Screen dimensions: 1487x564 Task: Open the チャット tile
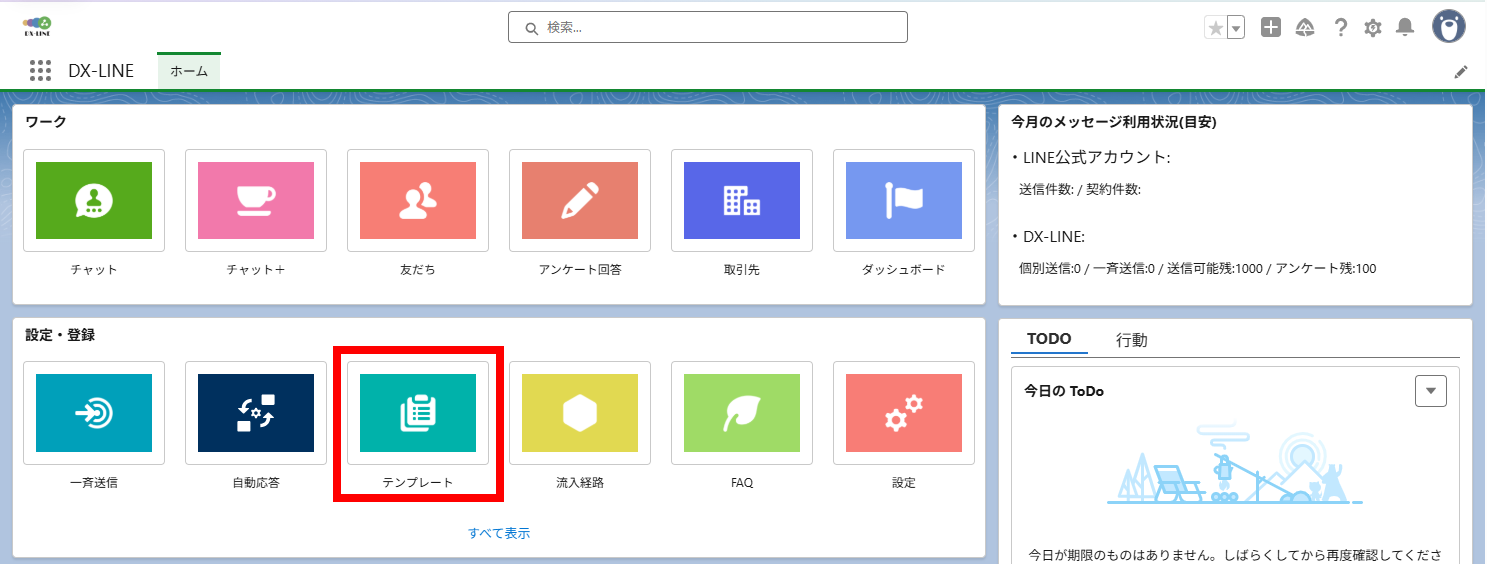[94, 201]
